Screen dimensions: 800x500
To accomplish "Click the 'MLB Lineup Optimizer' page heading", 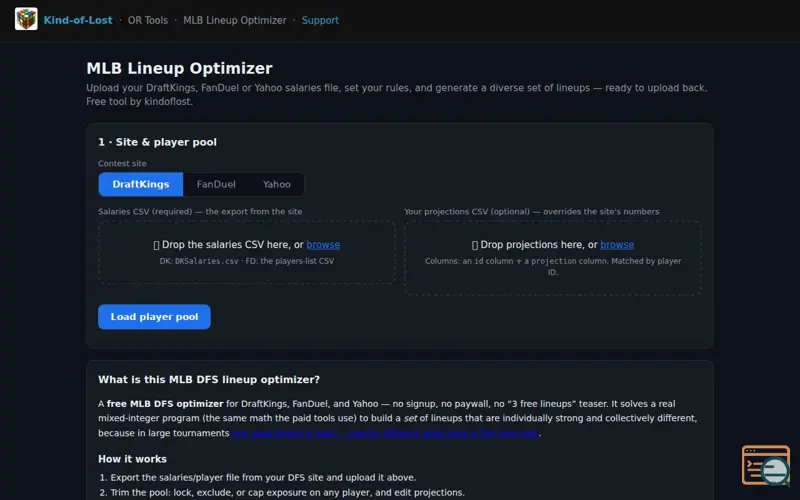I will tap(179, 68).
